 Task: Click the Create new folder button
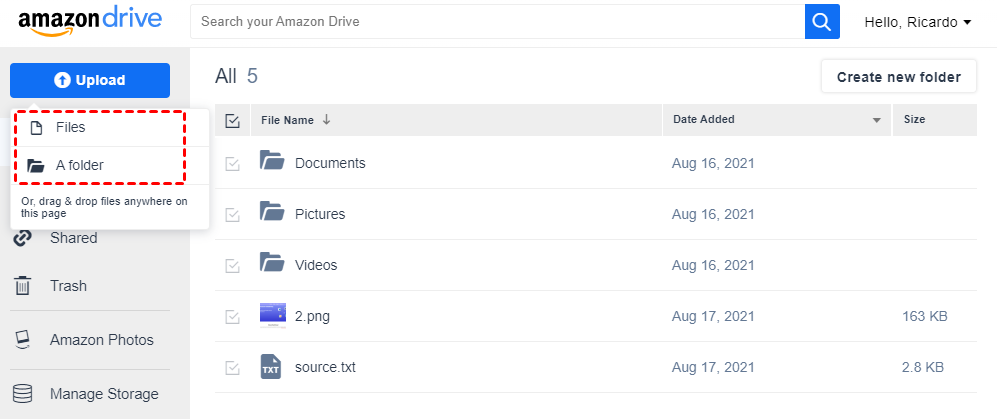[898, 77]
